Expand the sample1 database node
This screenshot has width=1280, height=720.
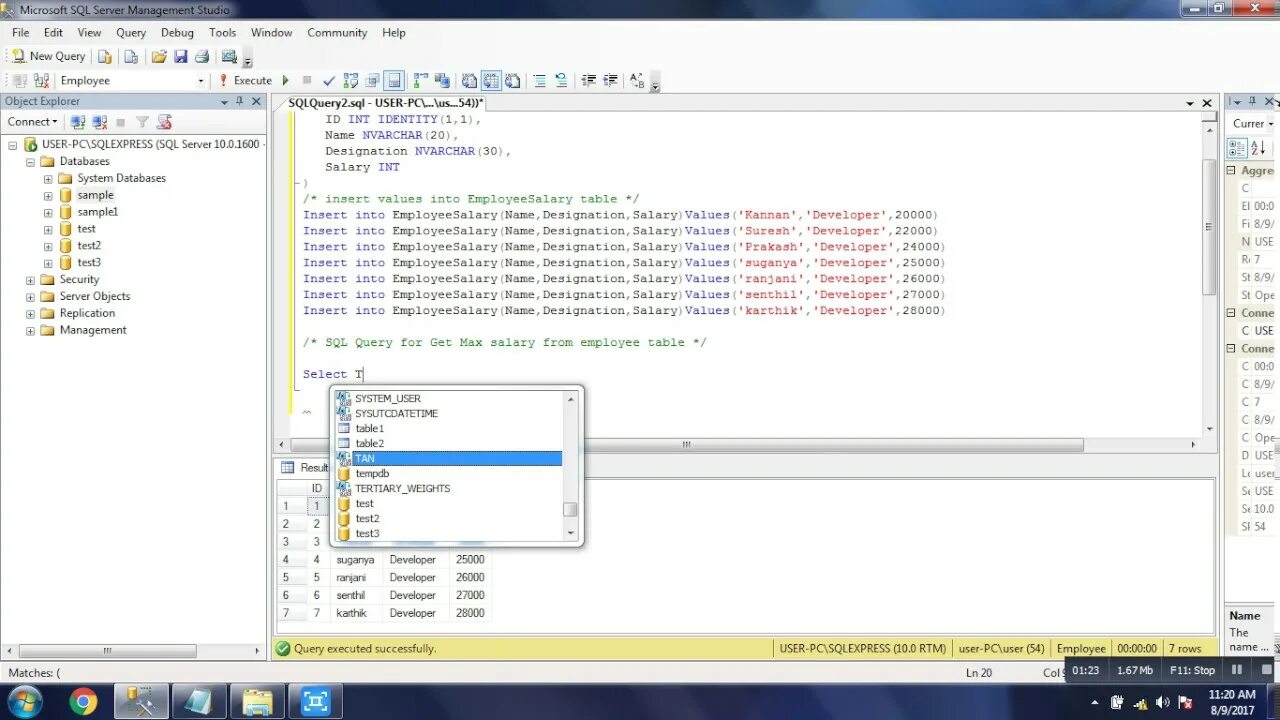48,212
